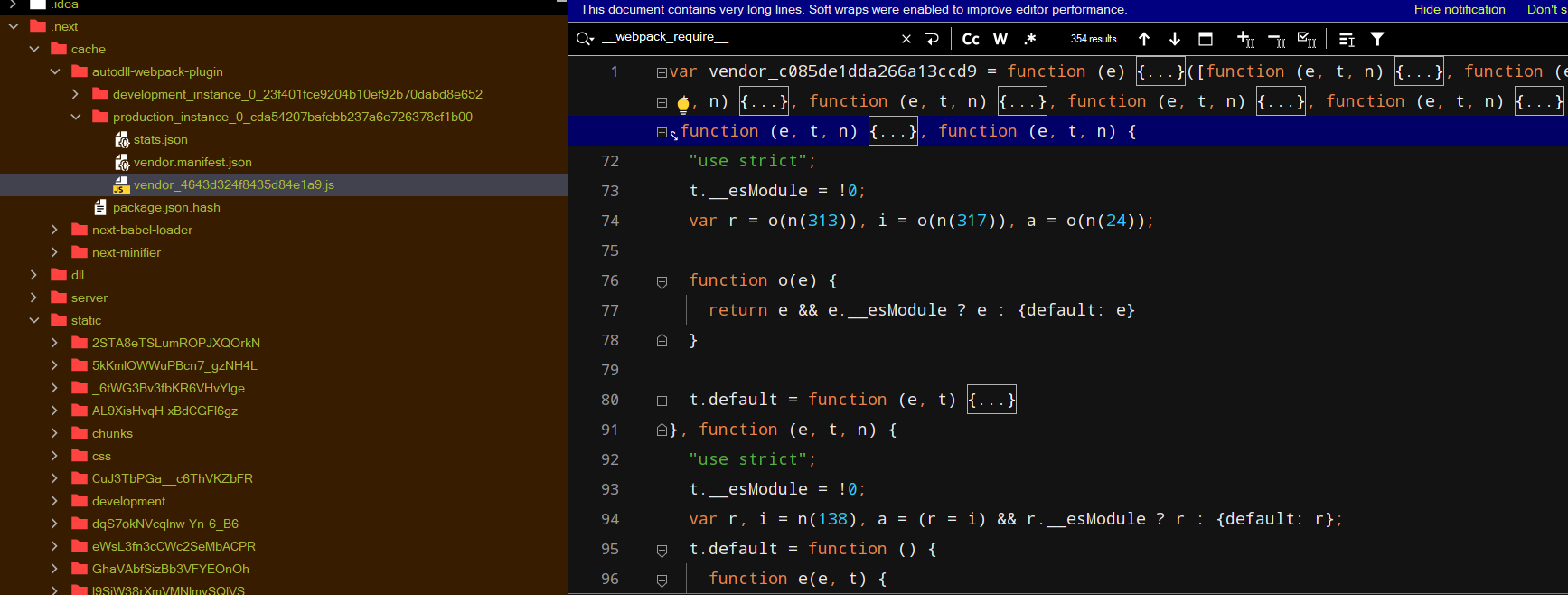Select vendor.manifest.json file in tree
This screenshot has width=1568, height=595.
[192, 162]
